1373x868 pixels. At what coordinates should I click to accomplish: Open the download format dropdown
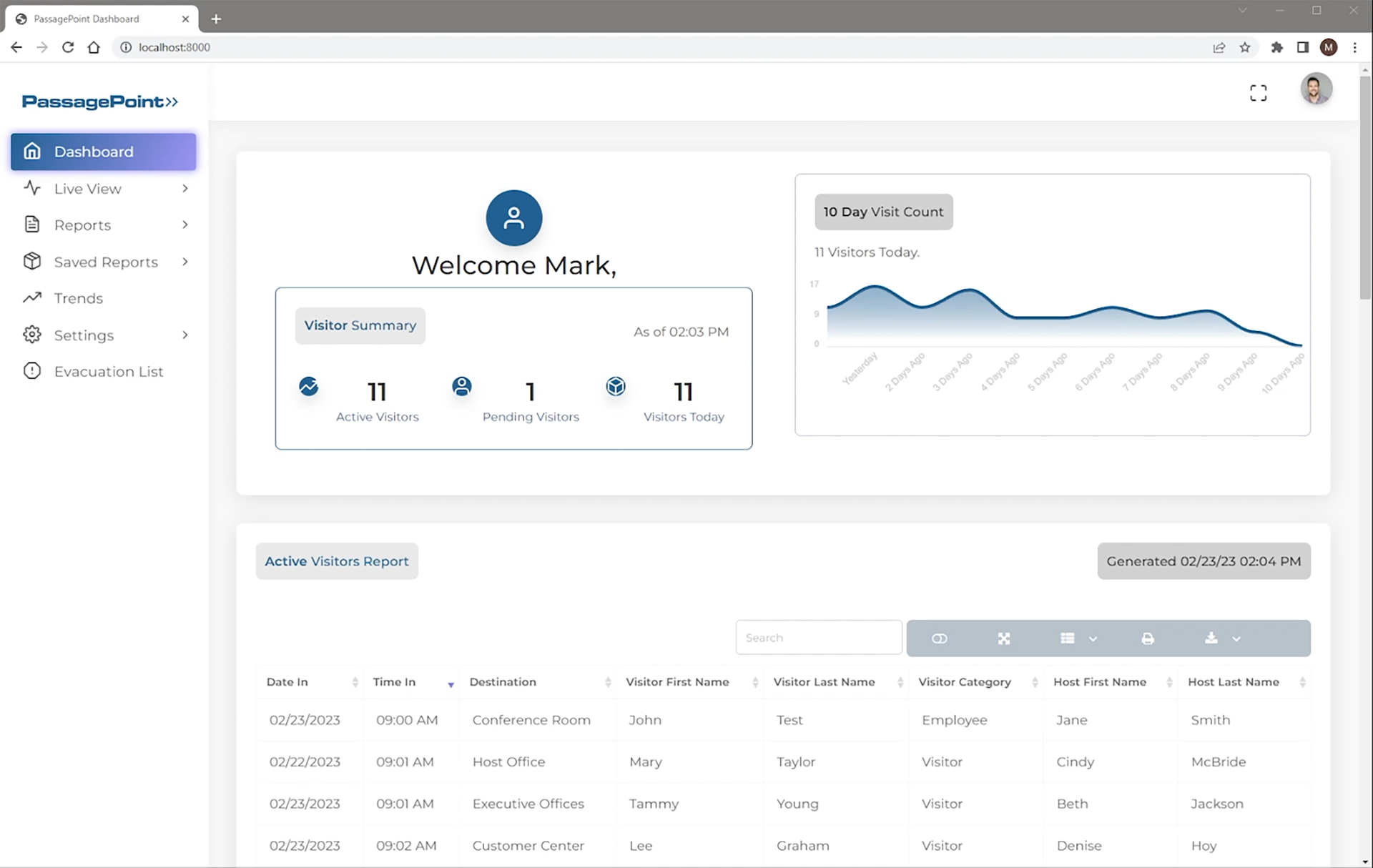click(x=1236, y=638)
